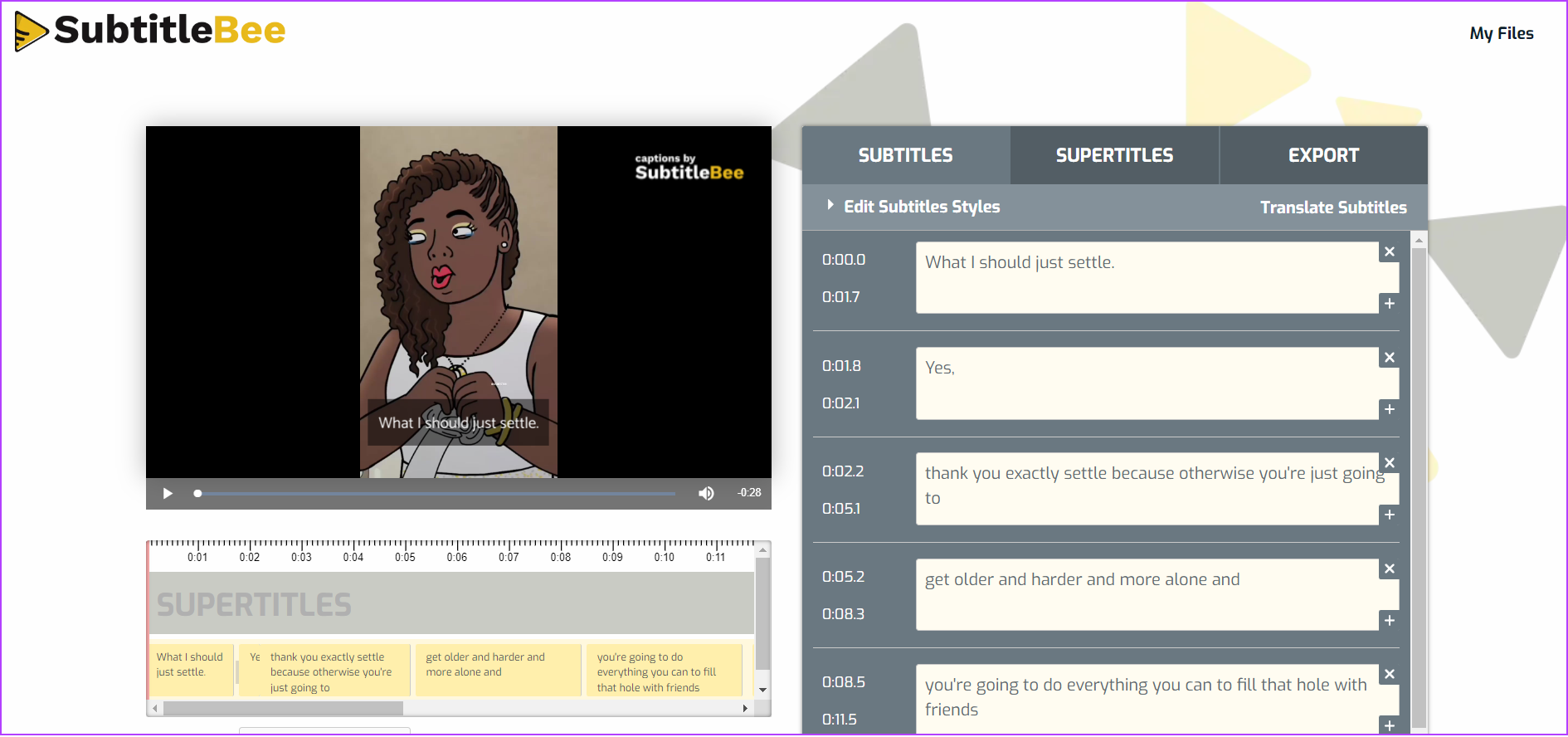The width and height of the screenshot is (1568, 737).
Task: Edit 'thank you exactly settle' text box
Action: pos(1147,489)
